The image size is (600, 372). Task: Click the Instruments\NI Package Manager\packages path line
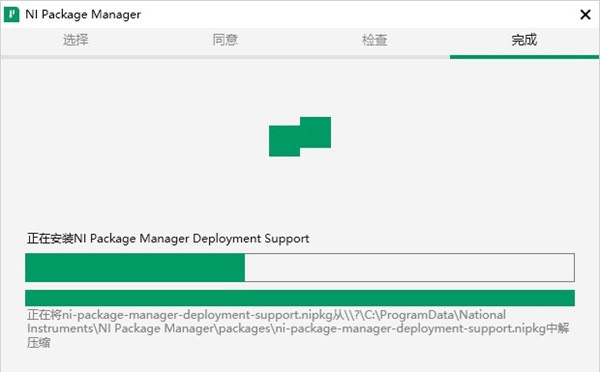(298, 328)
